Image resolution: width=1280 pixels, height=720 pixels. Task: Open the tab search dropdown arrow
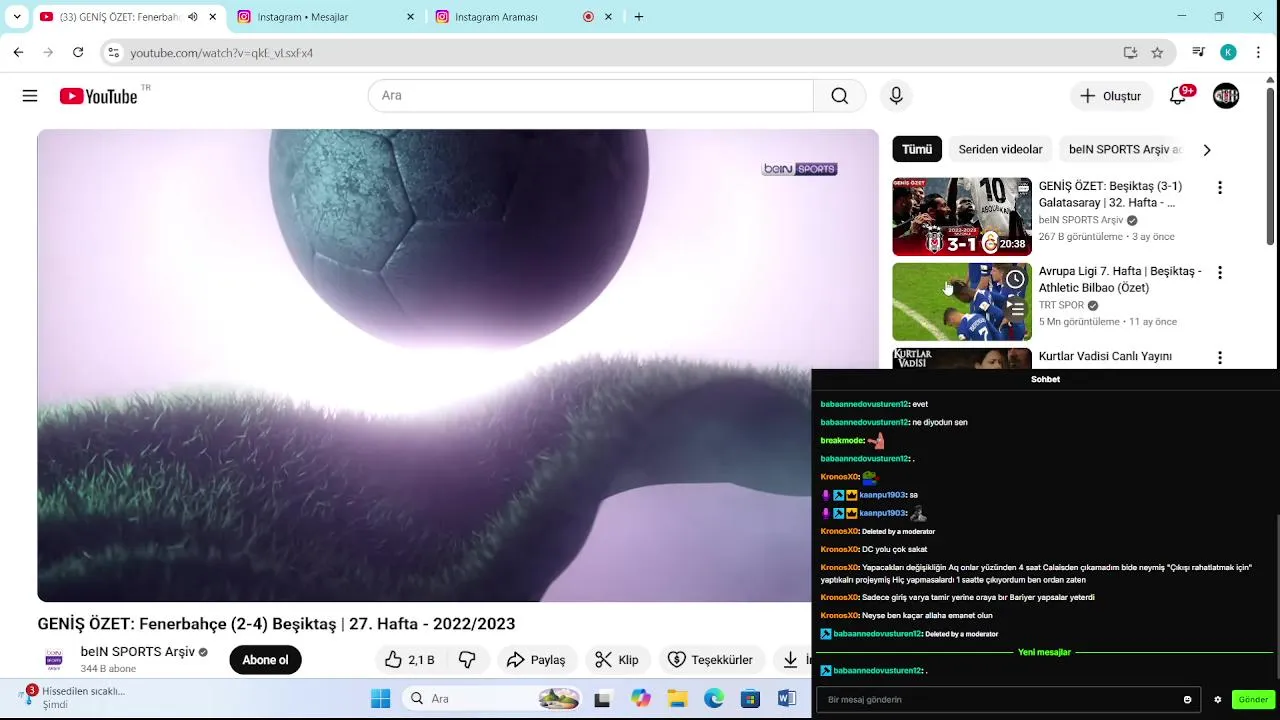[17, 17]
